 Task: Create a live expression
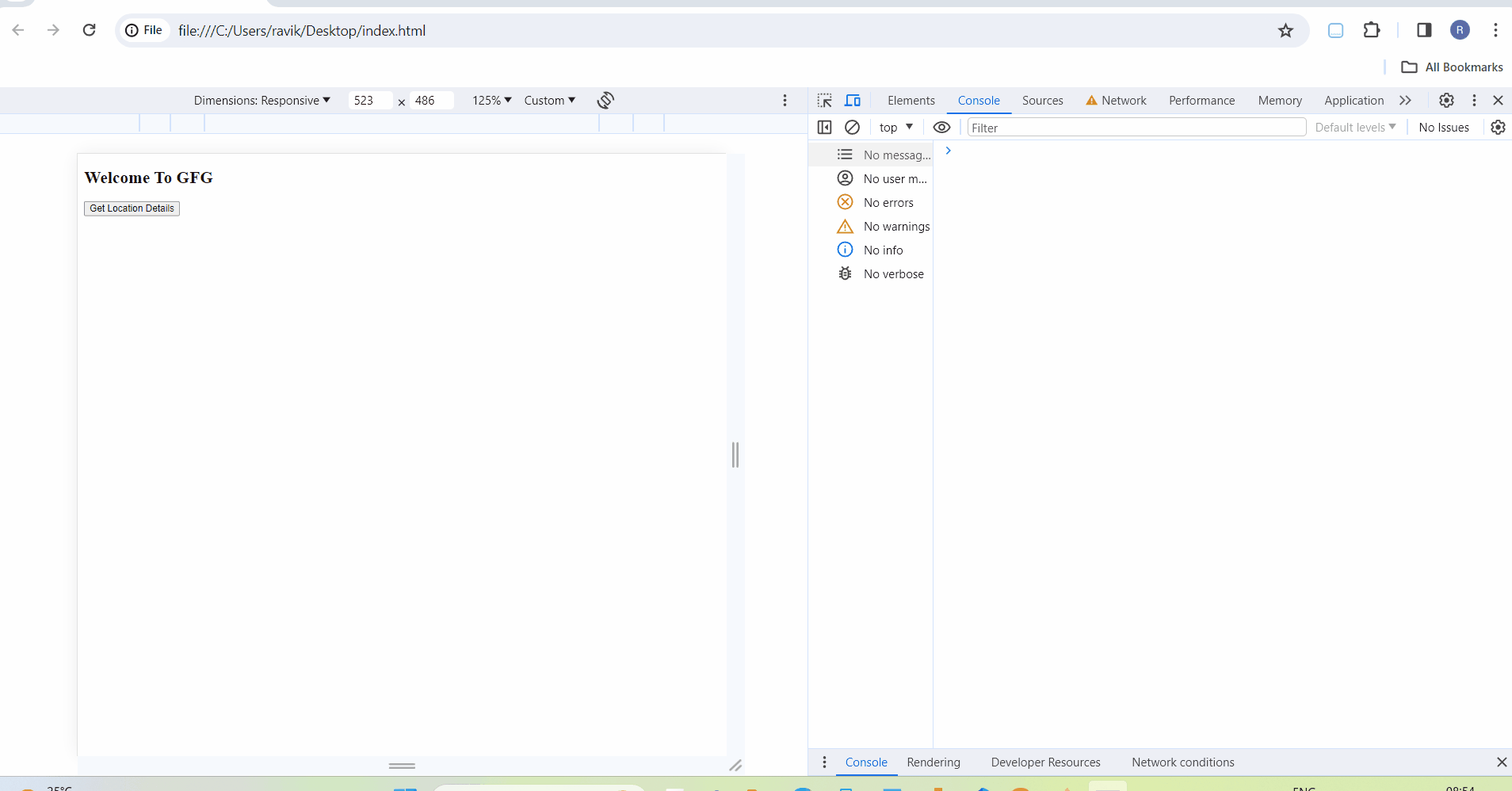click(x=941, y=127)
